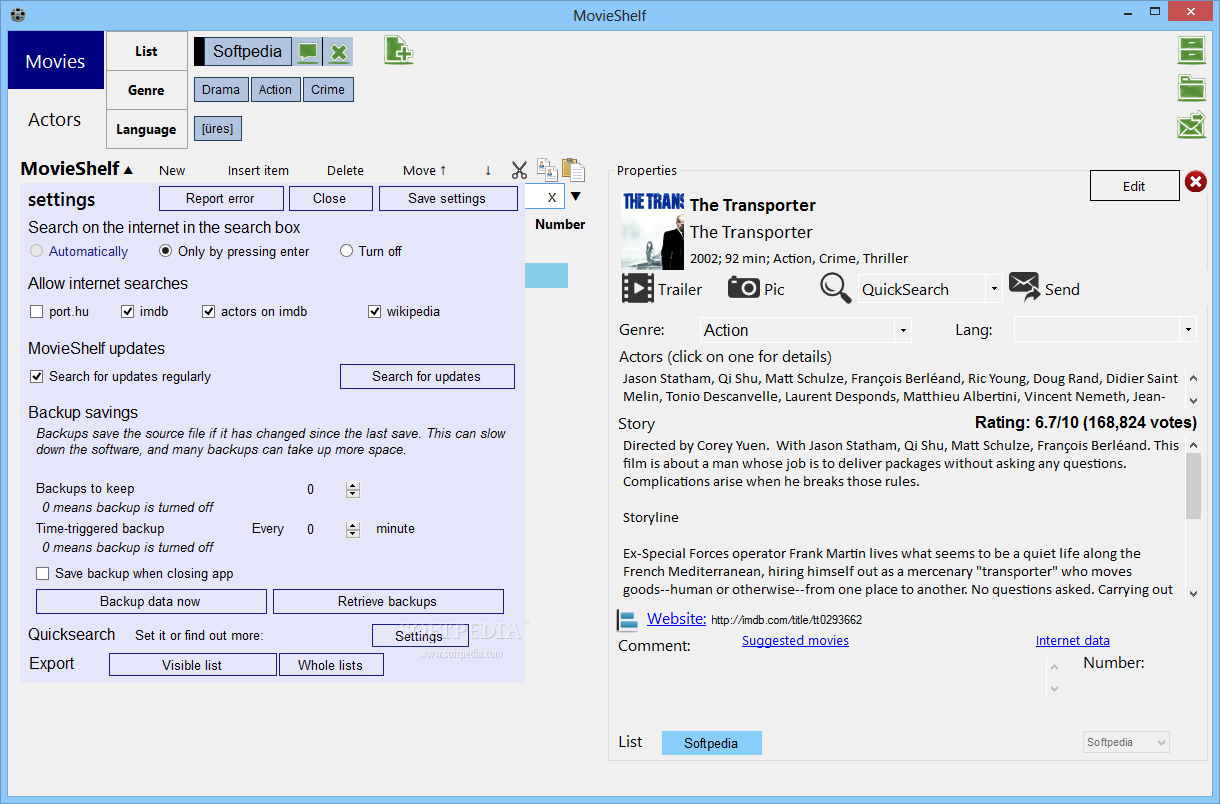
Task: Uncheck the imdb search checkbox
Action: click(x=128, y=312)
